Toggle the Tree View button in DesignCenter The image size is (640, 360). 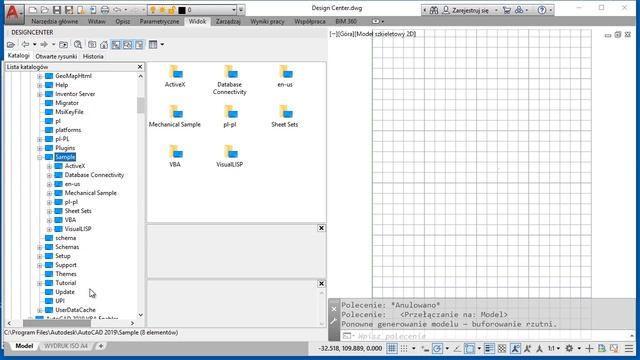pyautogui.click(x=116, y=44)
